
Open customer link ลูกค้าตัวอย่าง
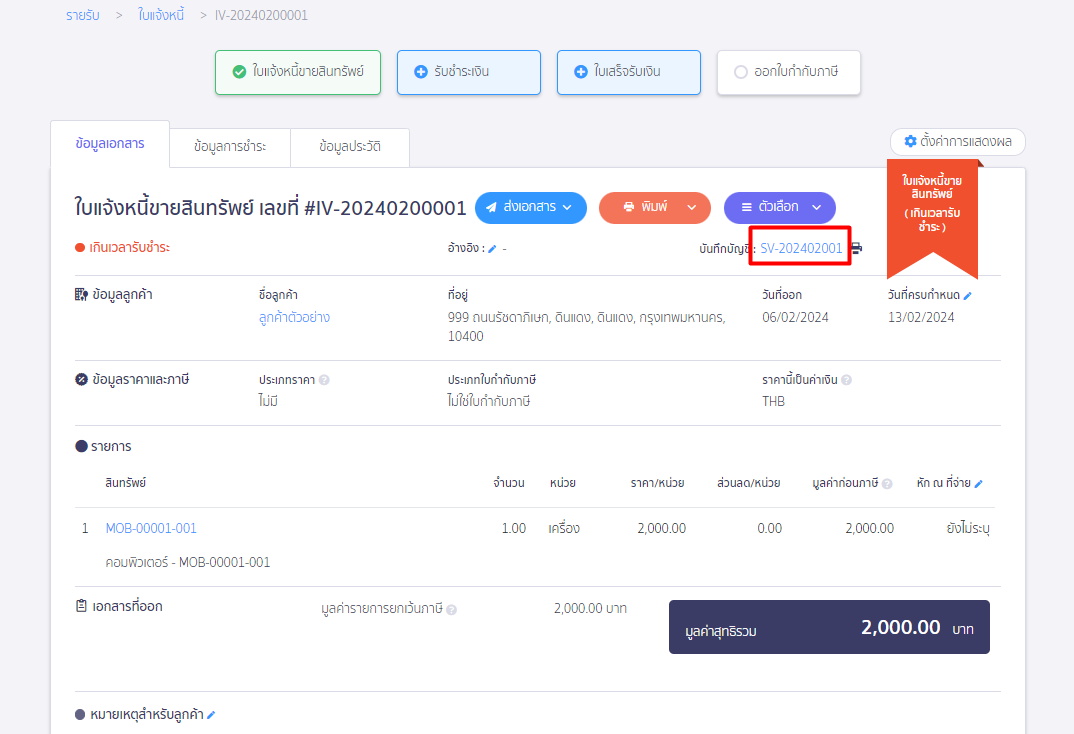[x=295, y=318]
